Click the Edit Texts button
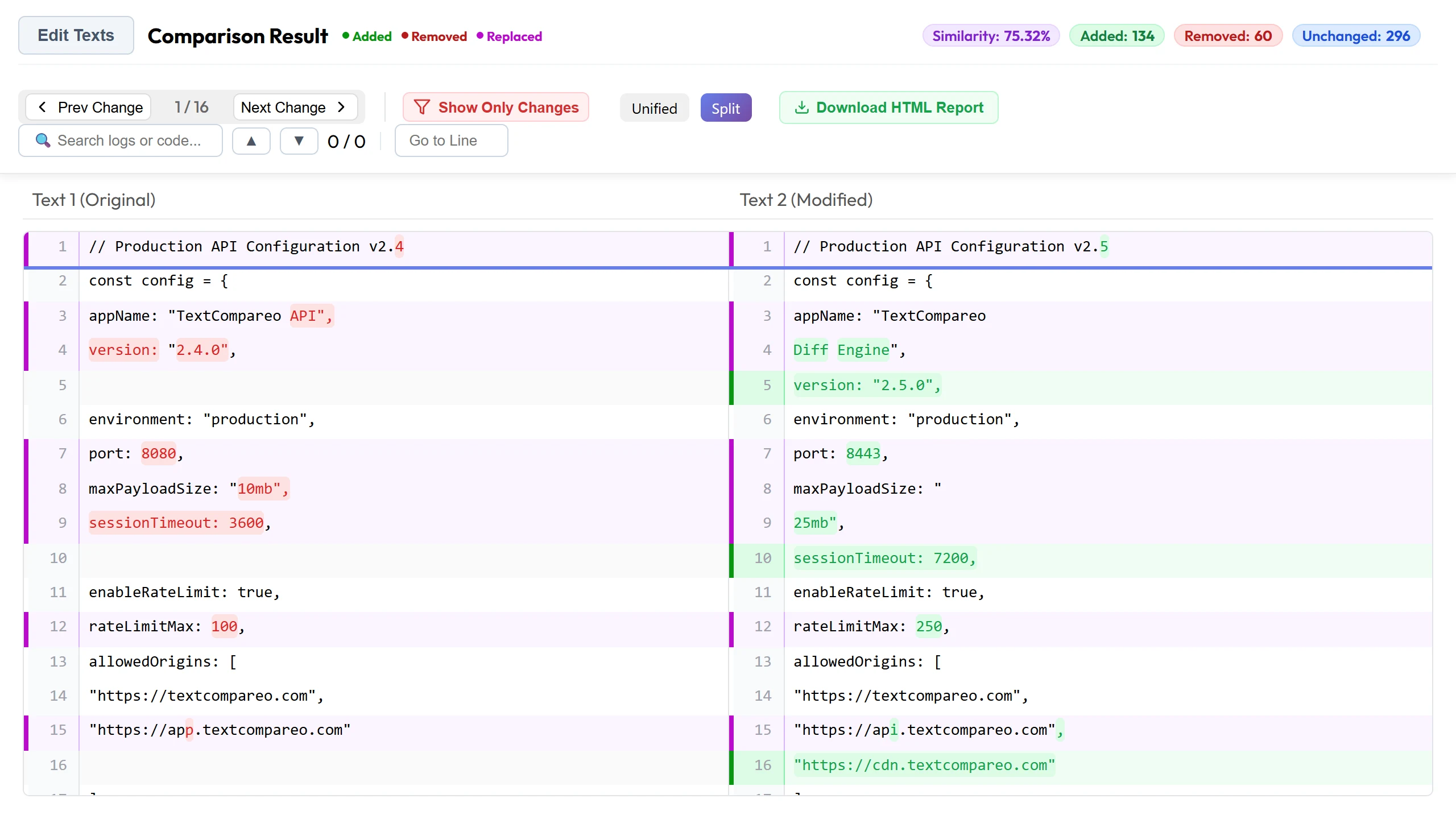This screenshot has width=1456, height=819. pyautogui.click(x=76, y=35)
